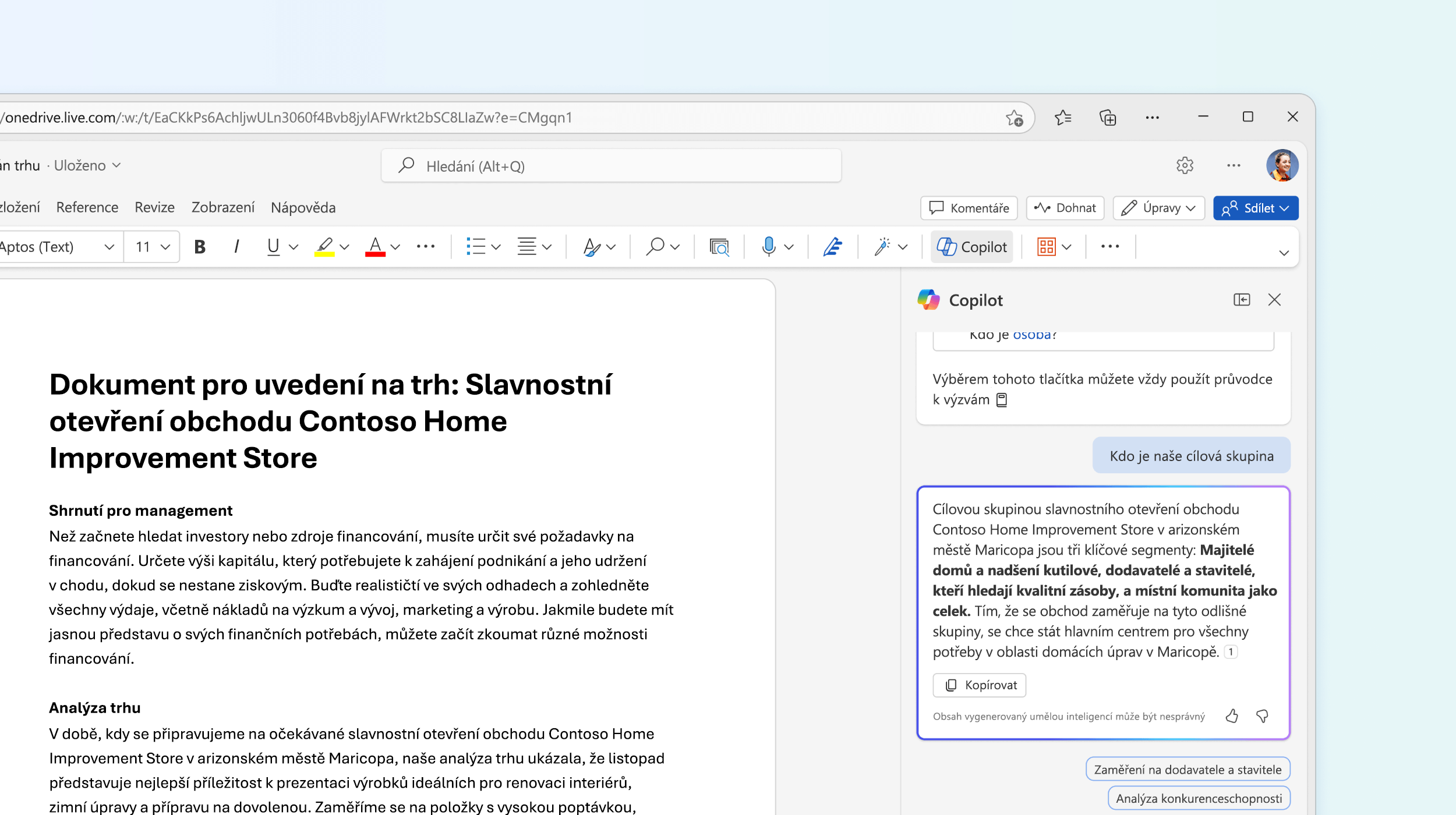Click the Komentáře button
This screenshot has width=1456, height=815.
click(969, 208)
